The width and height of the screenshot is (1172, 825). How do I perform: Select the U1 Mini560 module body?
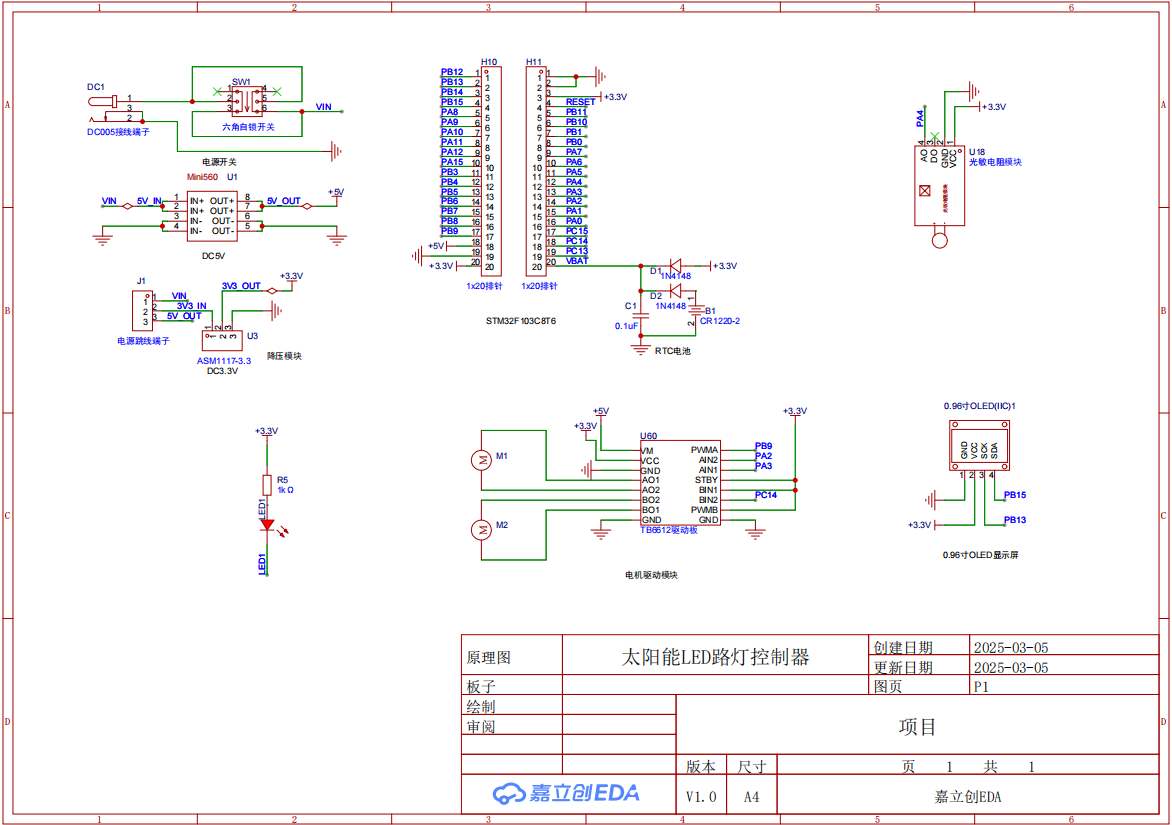pyautogui.click(x=212, y=216)
